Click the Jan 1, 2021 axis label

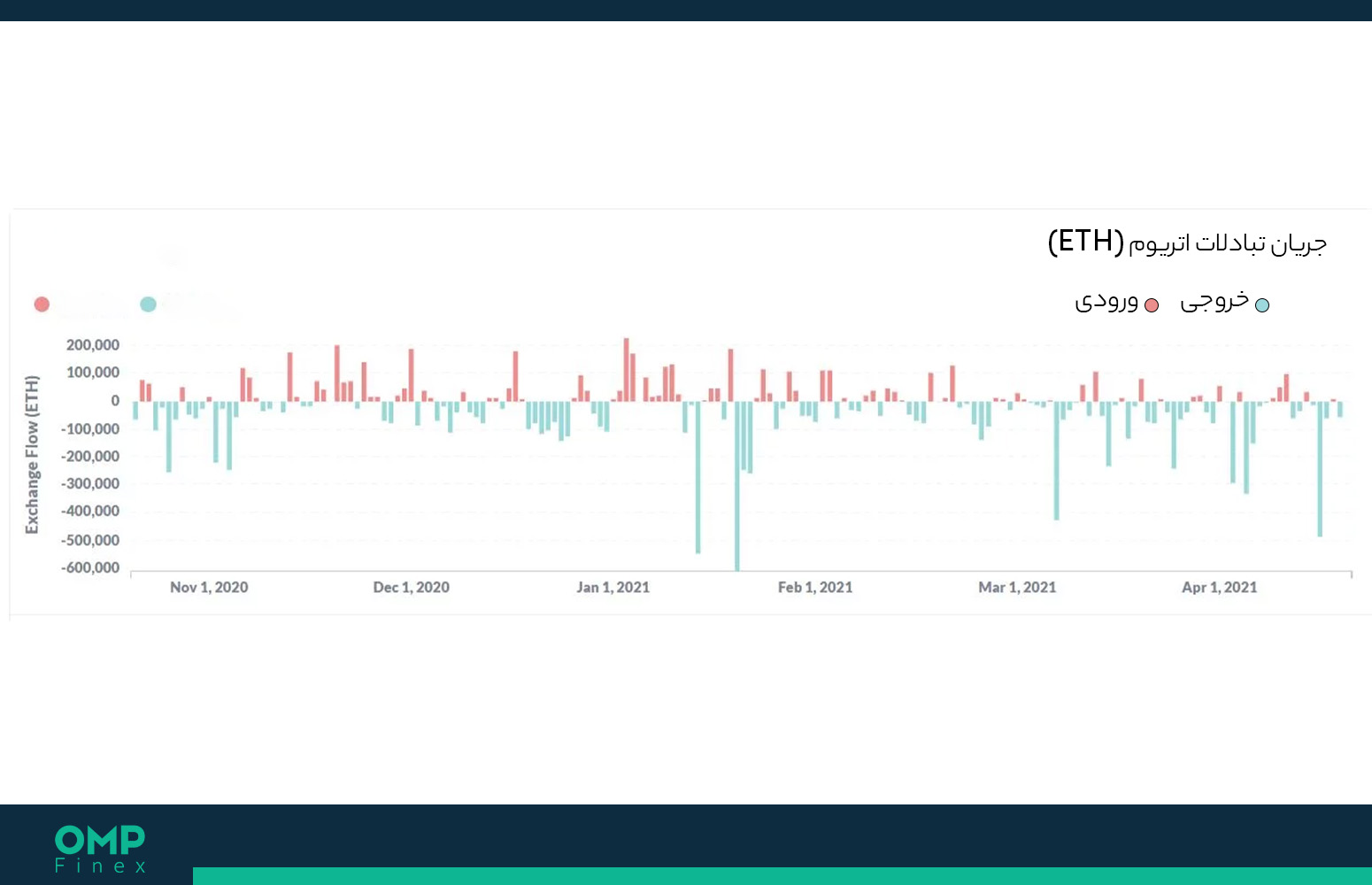click(x=613, y=588)
